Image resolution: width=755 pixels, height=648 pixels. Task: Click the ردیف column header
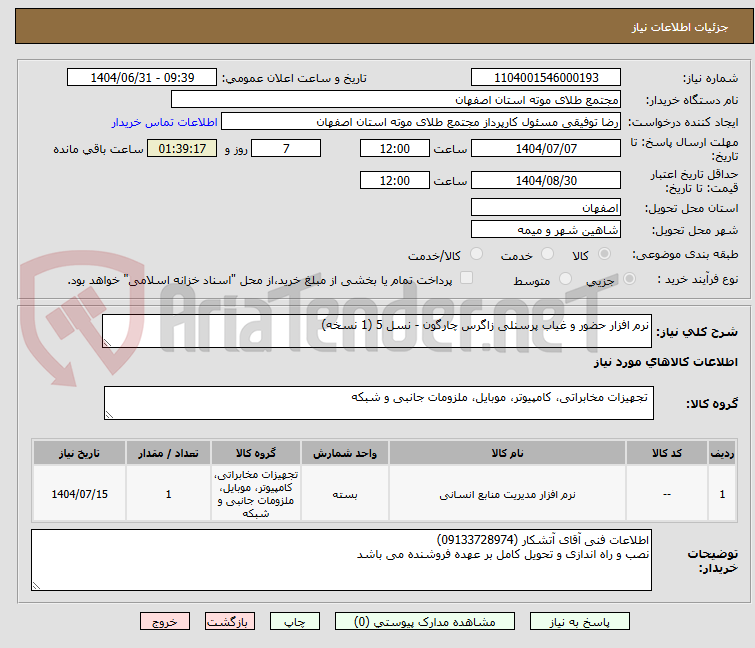click(722, 453)
